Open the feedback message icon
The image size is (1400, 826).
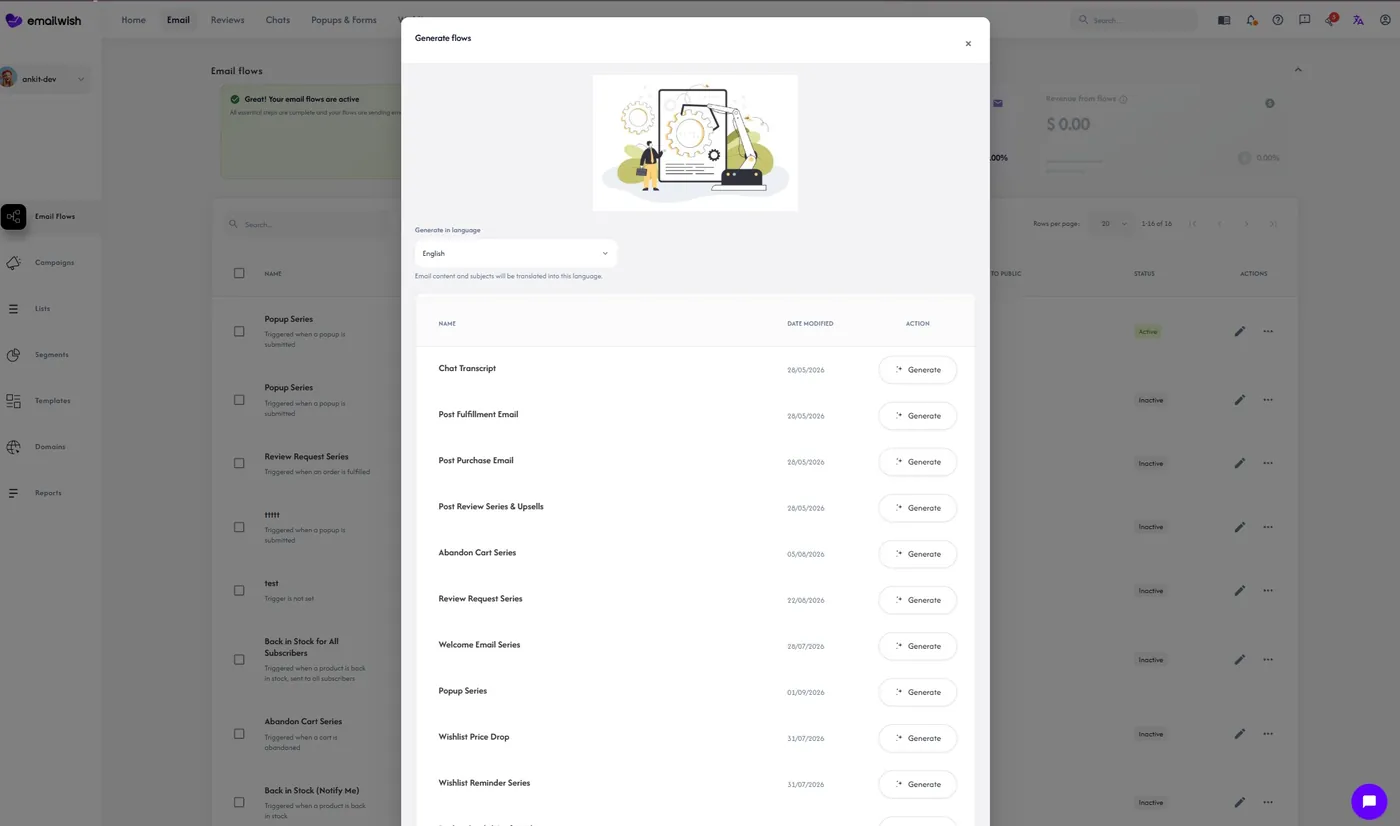tap(1305, 20)
